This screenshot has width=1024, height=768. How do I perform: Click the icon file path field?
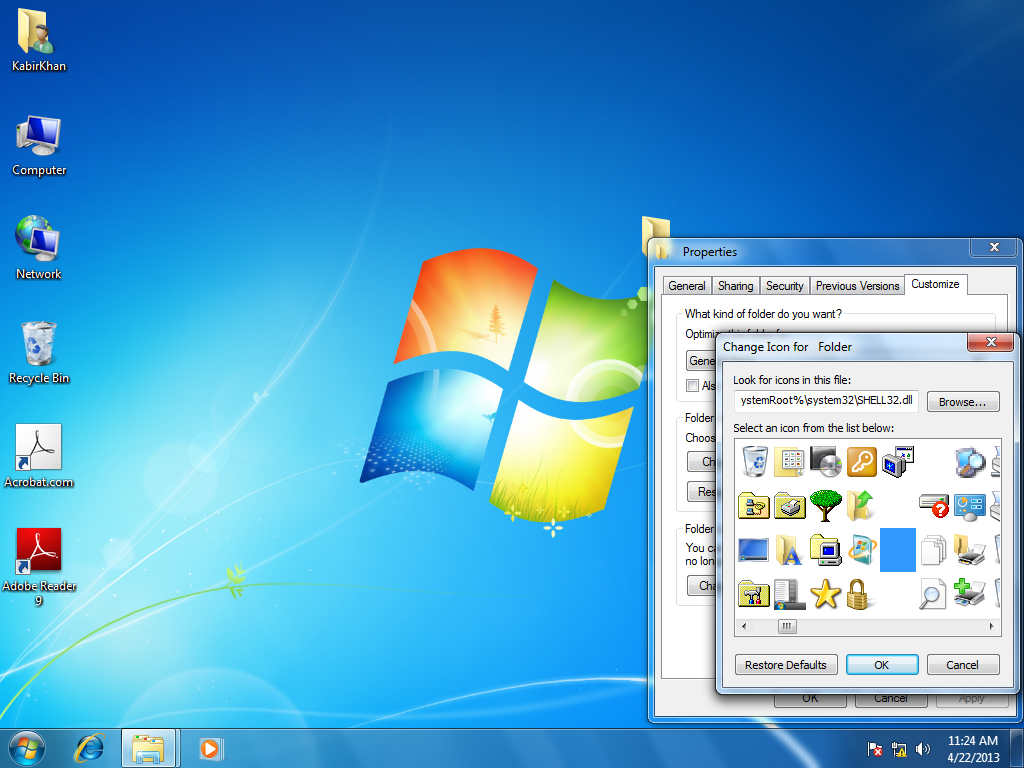[826, 401]
